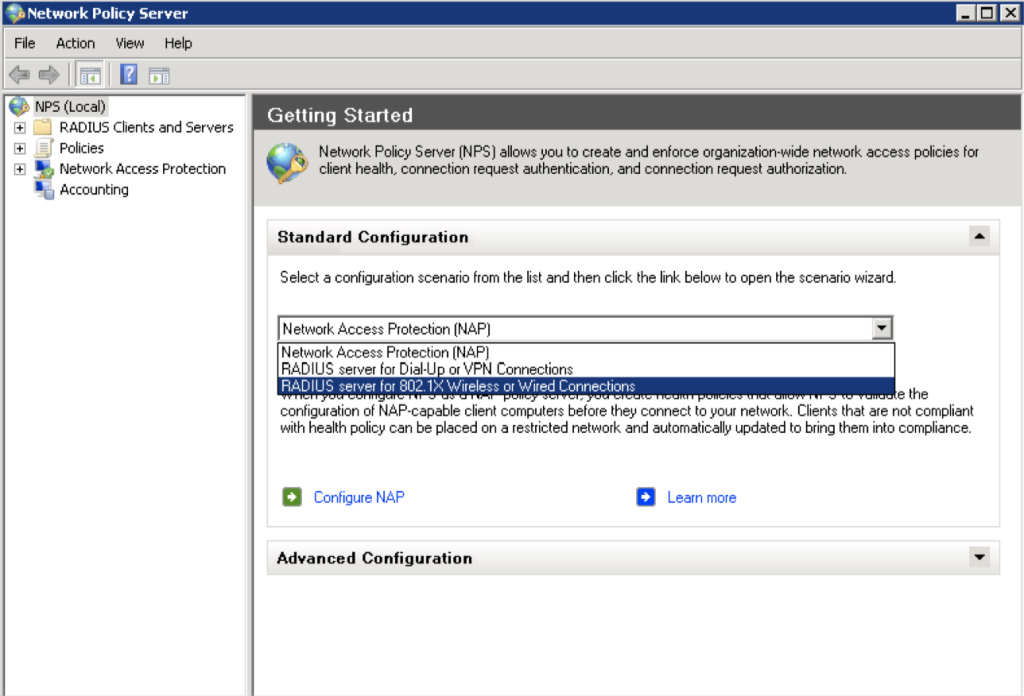Click the scenario combo box dropdown arrow
The height and width of the screenshot is (696, 1024).
click(x=882, y=328)
